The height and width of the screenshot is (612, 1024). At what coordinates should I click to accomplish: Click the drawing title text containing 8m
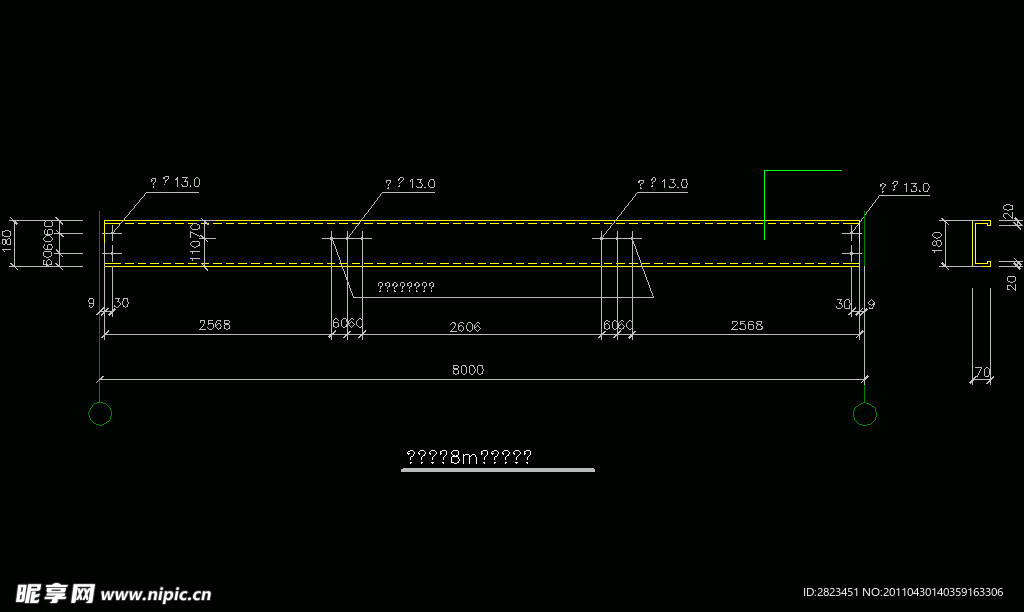[468, 457]
